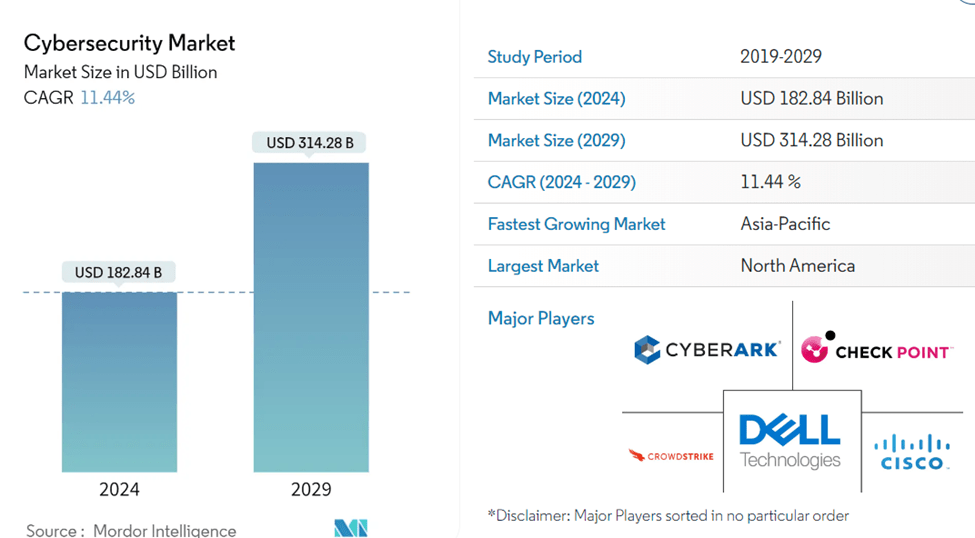Click the CrowdStrike logo
This screenshot has width=975, height=538.
click(x=671, y=456)
